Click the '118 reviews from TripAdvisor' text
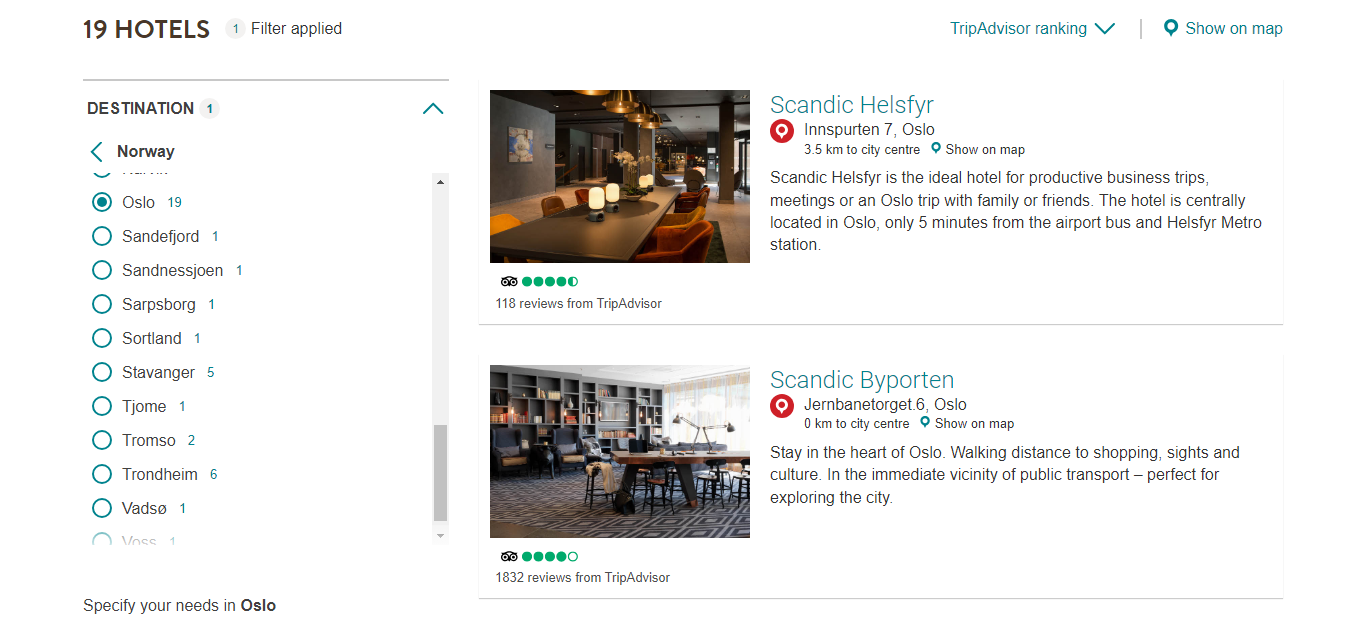 (x=579, y=303)
